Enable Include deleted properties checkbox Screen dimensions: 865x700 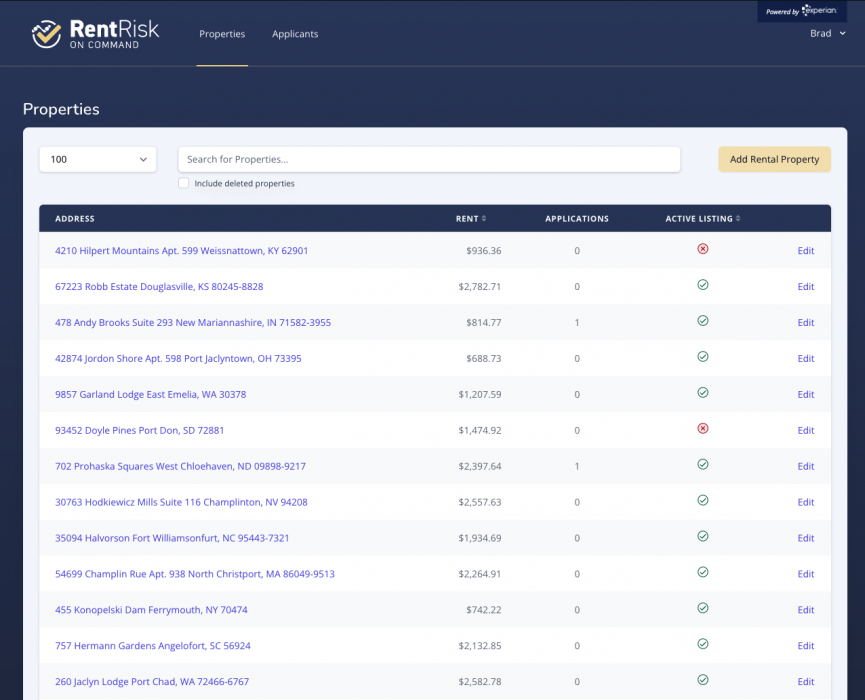pos(184,184)
